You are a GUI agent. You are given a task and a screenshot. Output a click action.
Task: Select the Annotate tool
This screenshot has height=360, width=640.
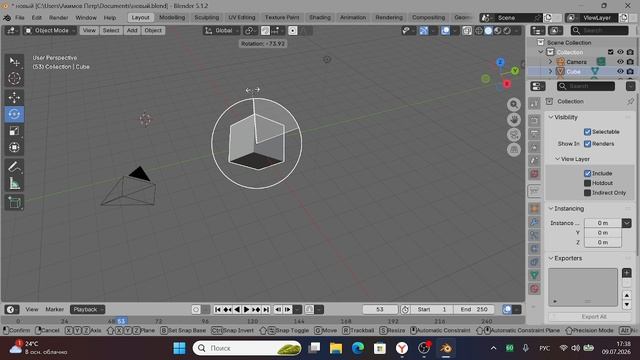coord(14,167)
